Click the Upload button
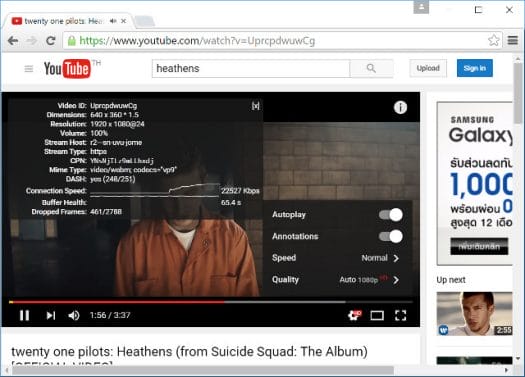Screen dimensions: 525x377 pos(428,68)
